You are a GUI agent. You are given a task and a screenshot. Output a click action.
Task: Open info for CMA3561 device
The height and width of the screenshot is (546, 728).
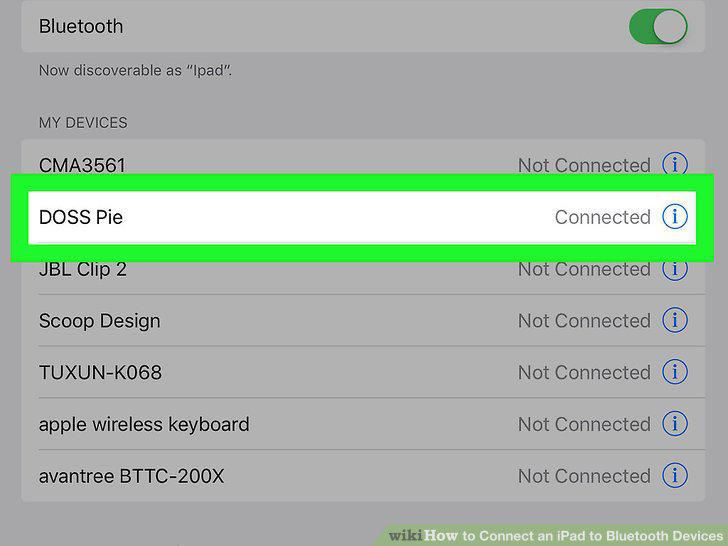[674, 164]
